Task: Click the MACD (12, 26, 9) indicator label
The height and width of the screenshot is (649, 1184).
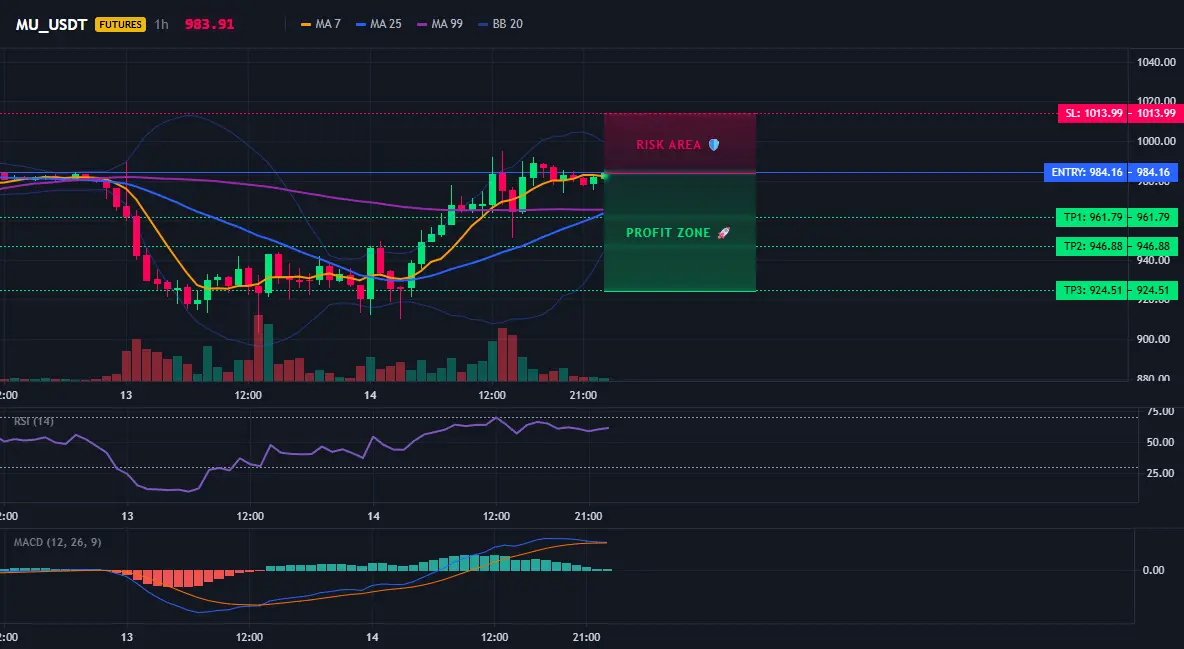Action: pos(57,542)
